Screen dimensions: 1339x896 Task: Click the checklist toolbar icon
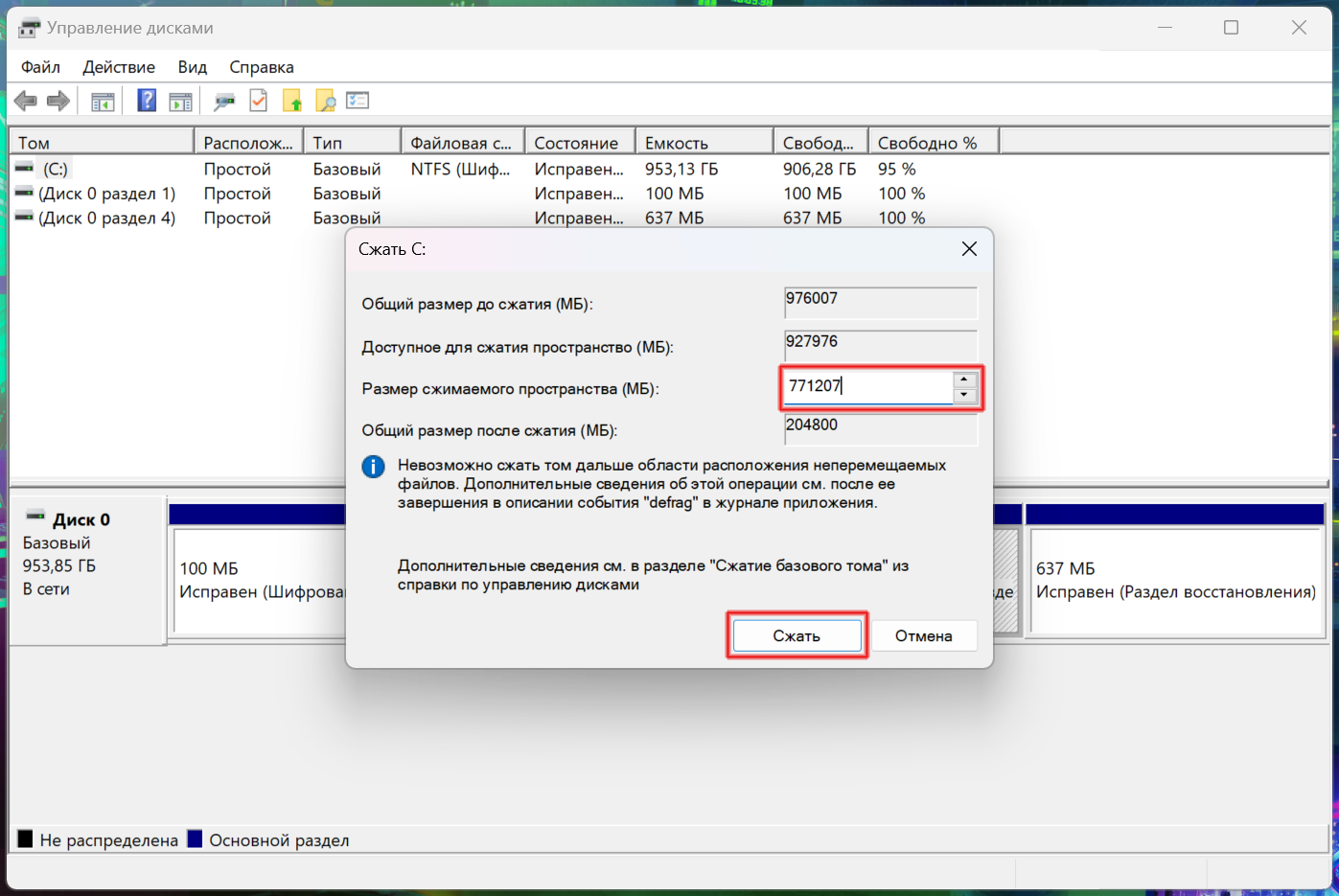(358, 101)
